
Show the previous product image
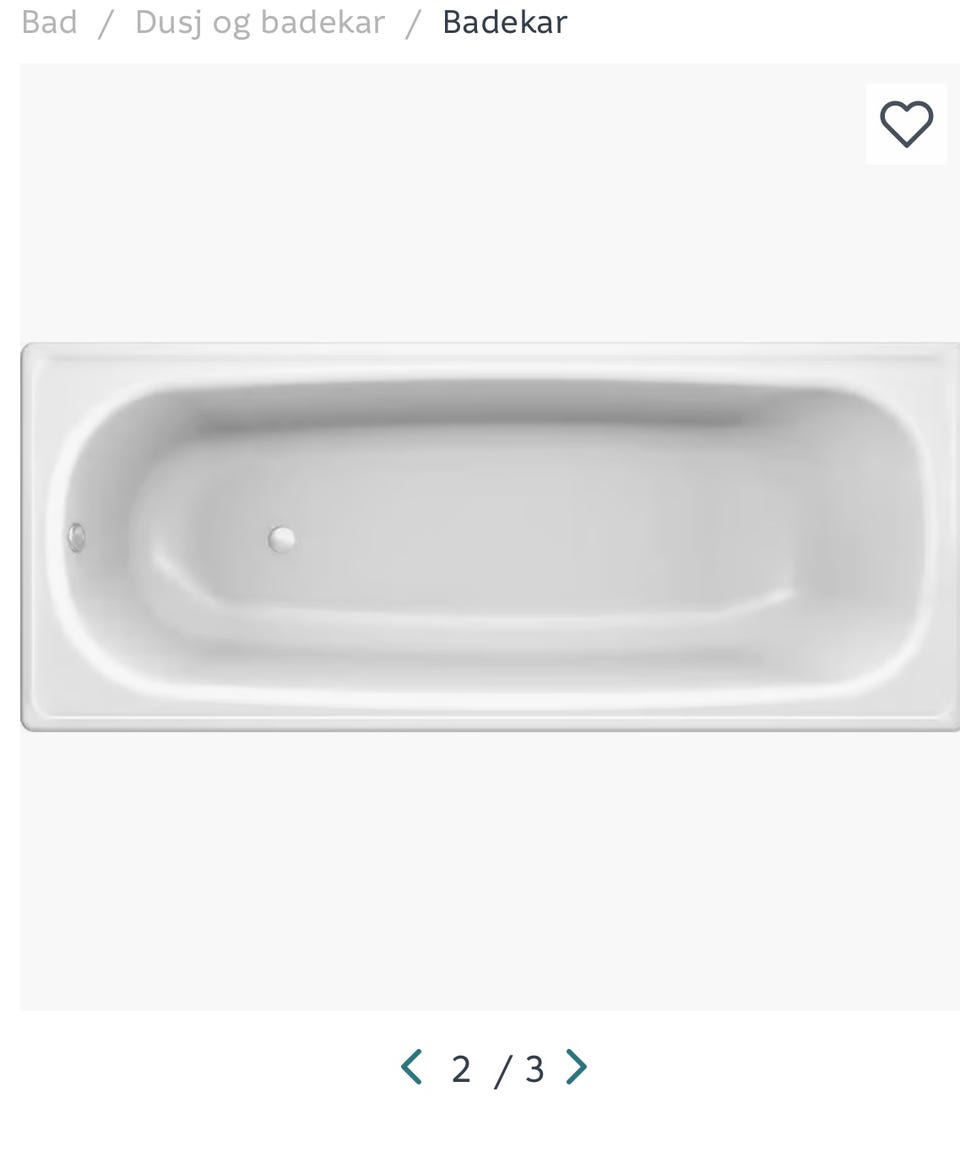411,1067
